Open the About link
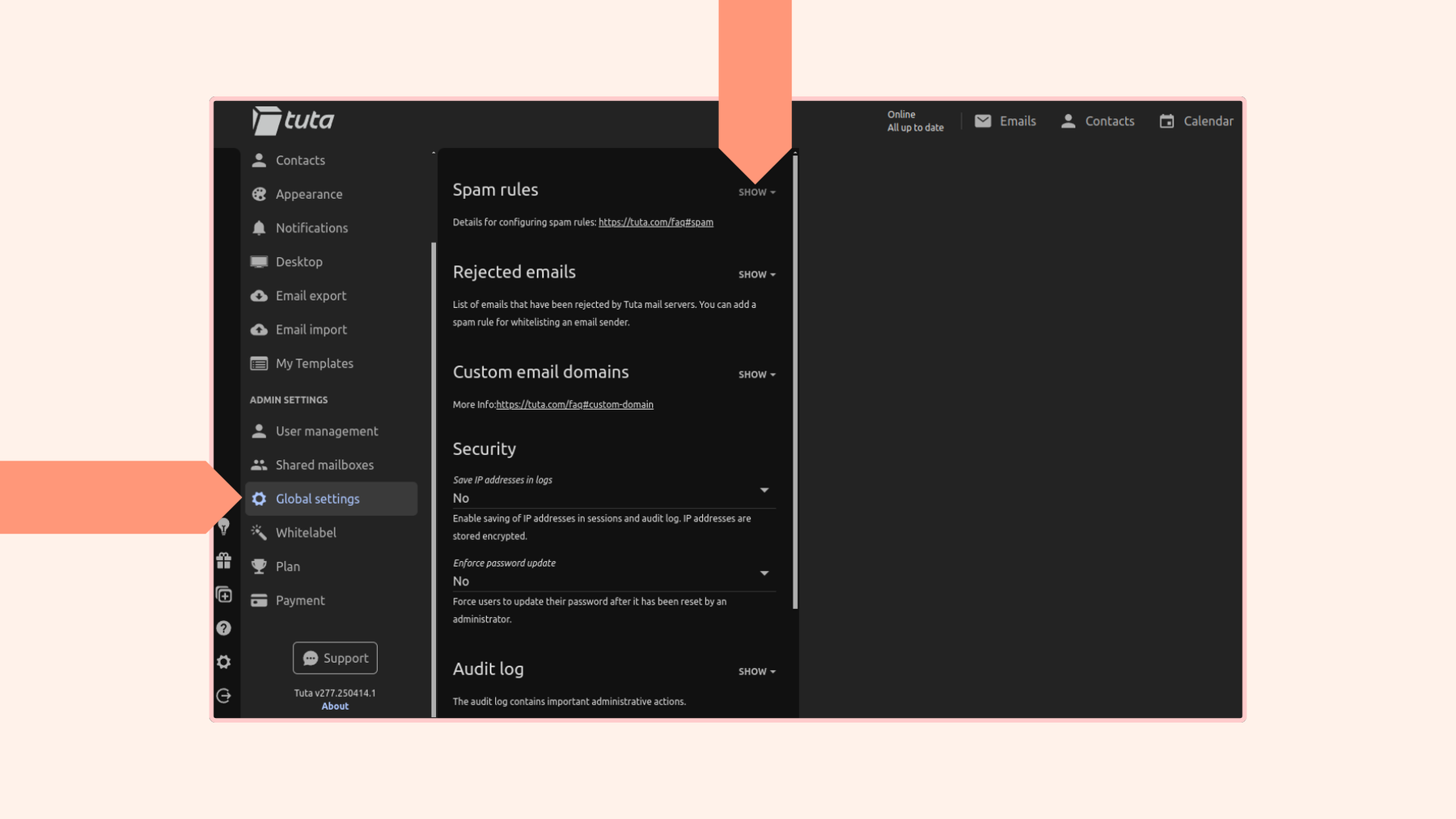This screenshot has height=819, width=1456. coord(335,707)
